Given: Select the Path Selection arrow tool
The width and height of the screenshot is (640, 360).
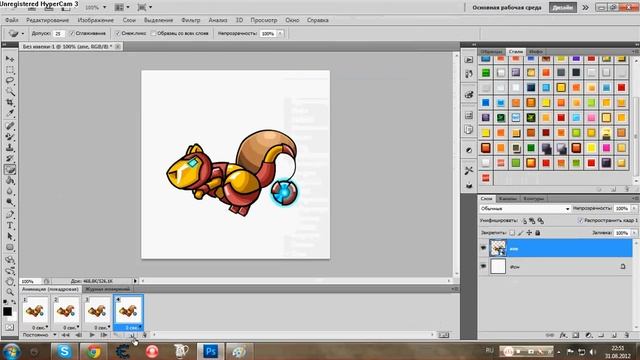Looking at the screenshot, I should pyautogui.click(x=10, y=237).
